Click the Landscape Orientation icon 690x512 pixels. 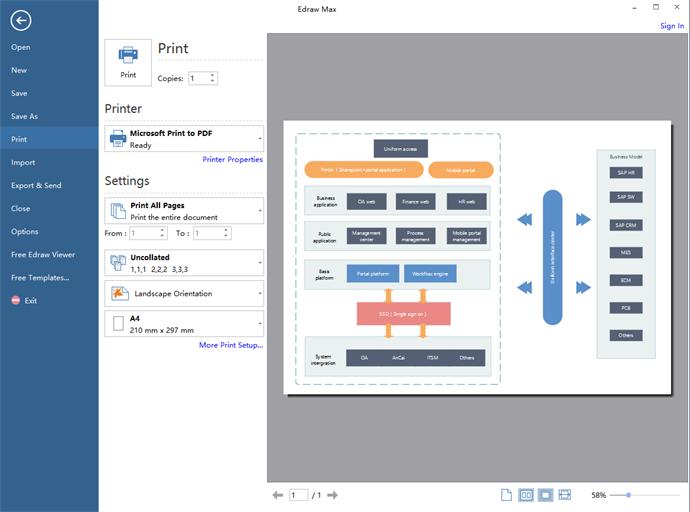click(x=120, y=293)
